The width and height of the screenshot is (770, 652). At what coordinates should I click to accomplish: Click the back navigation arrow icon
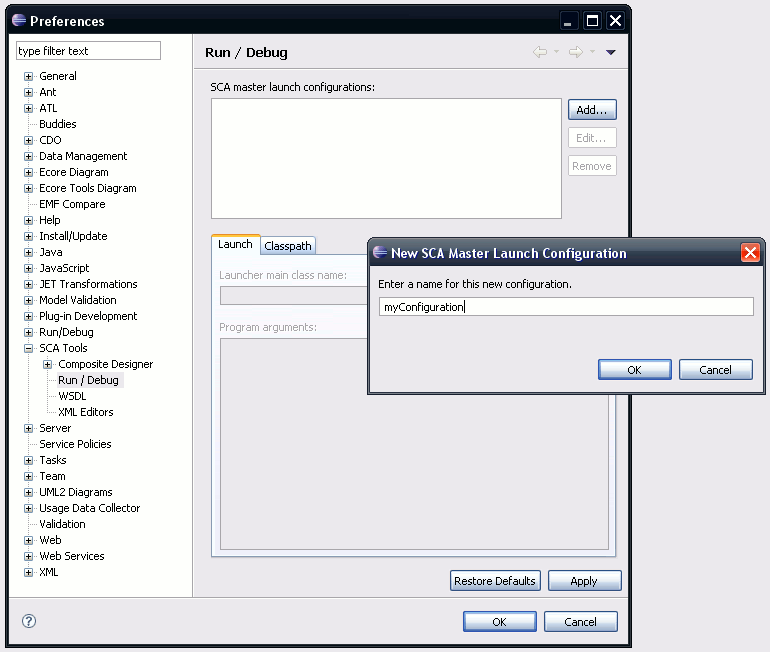point(540,52)
